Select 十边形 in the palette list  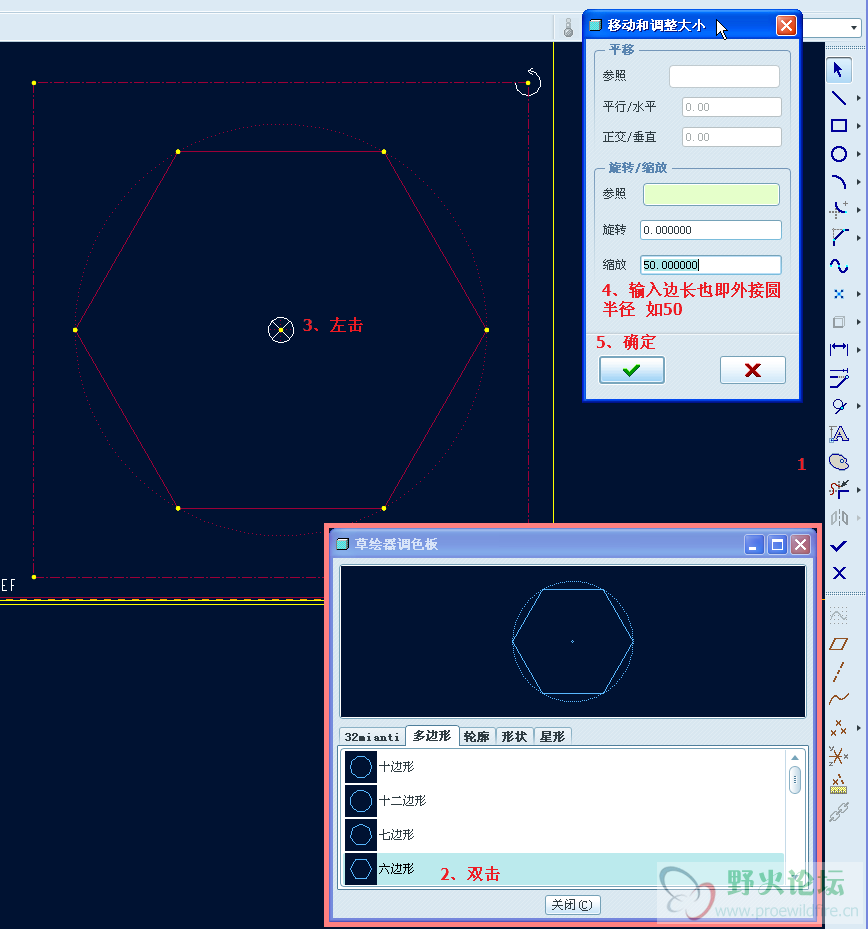(x=565, y=767)
